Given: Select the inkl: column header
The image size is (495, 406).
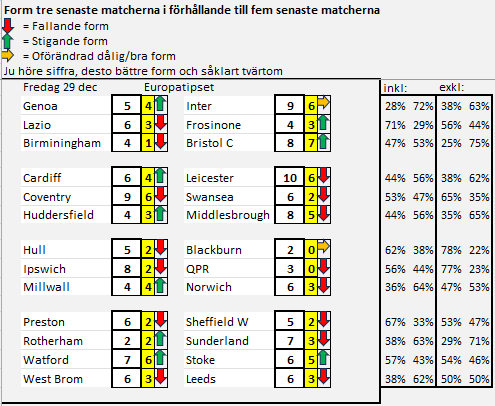Looking at the screenshot, I should pos(395,88).
